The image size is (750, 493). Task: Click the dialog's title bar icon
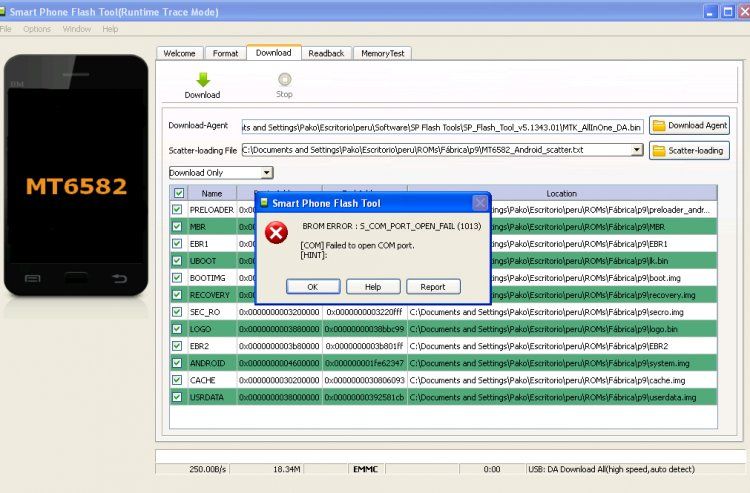click(264, 203)
